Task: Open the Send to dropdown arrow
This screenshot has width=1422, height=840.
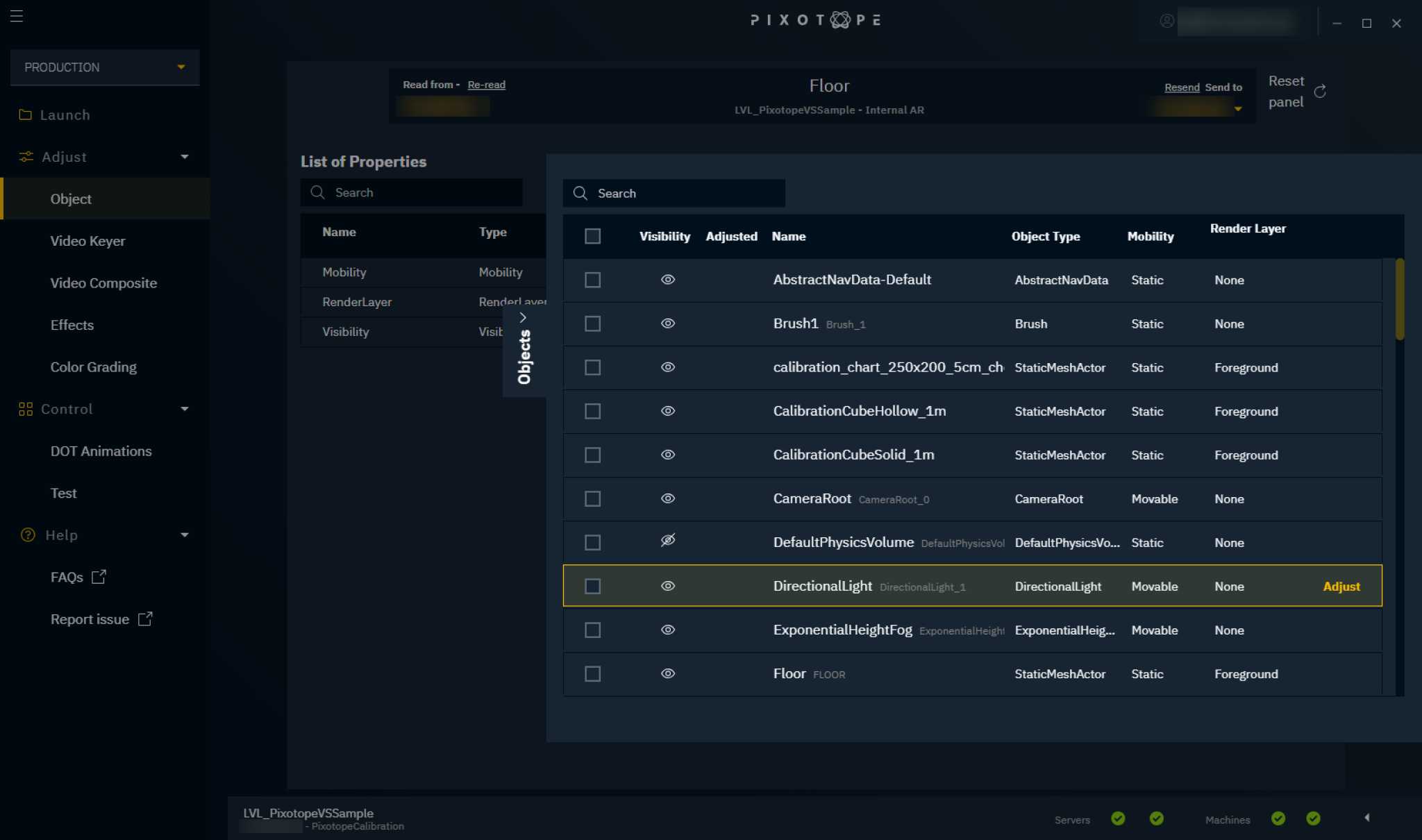Action: 1238,109
